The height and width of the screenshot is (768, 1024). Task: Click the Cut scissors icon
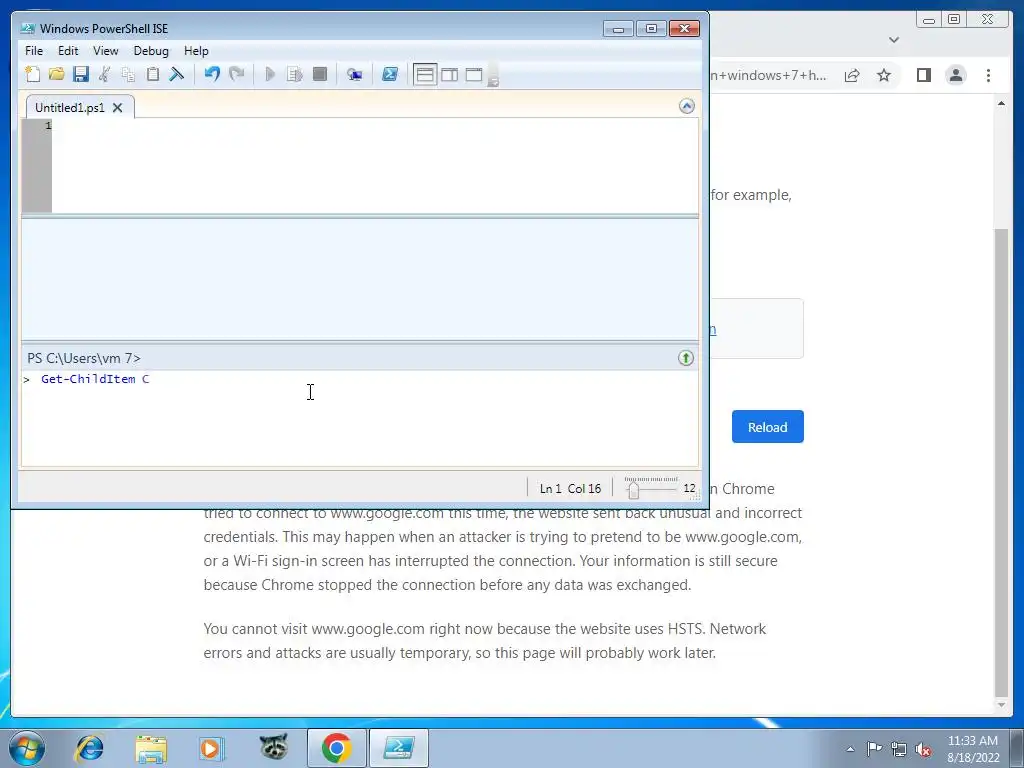click(x=104, y=74)
